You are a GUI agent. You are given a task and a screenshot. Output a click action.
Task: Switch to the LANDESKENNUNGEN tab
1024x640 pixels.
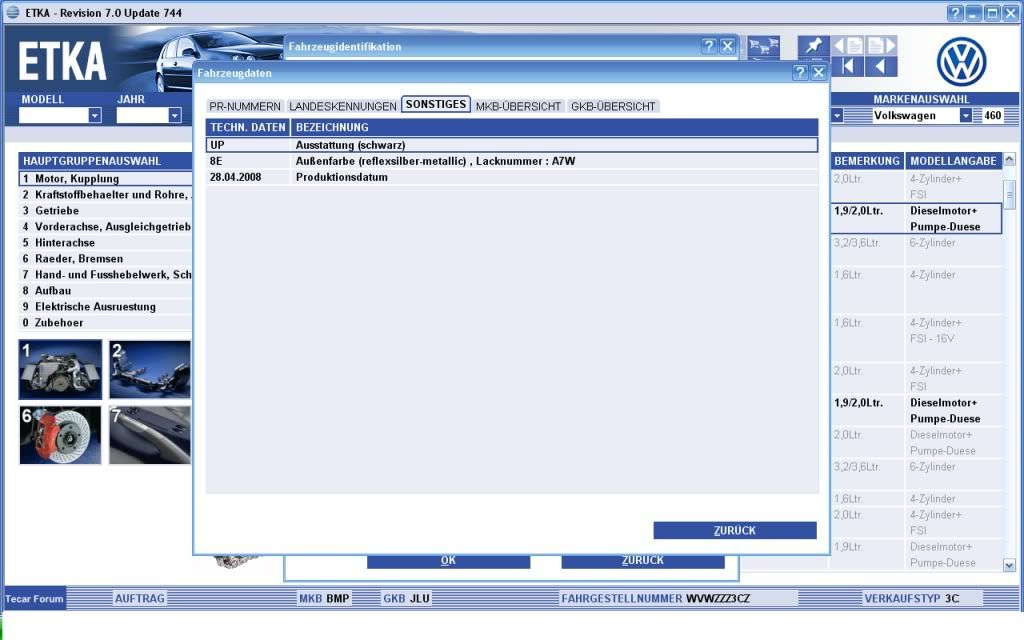tap(343, 106)
